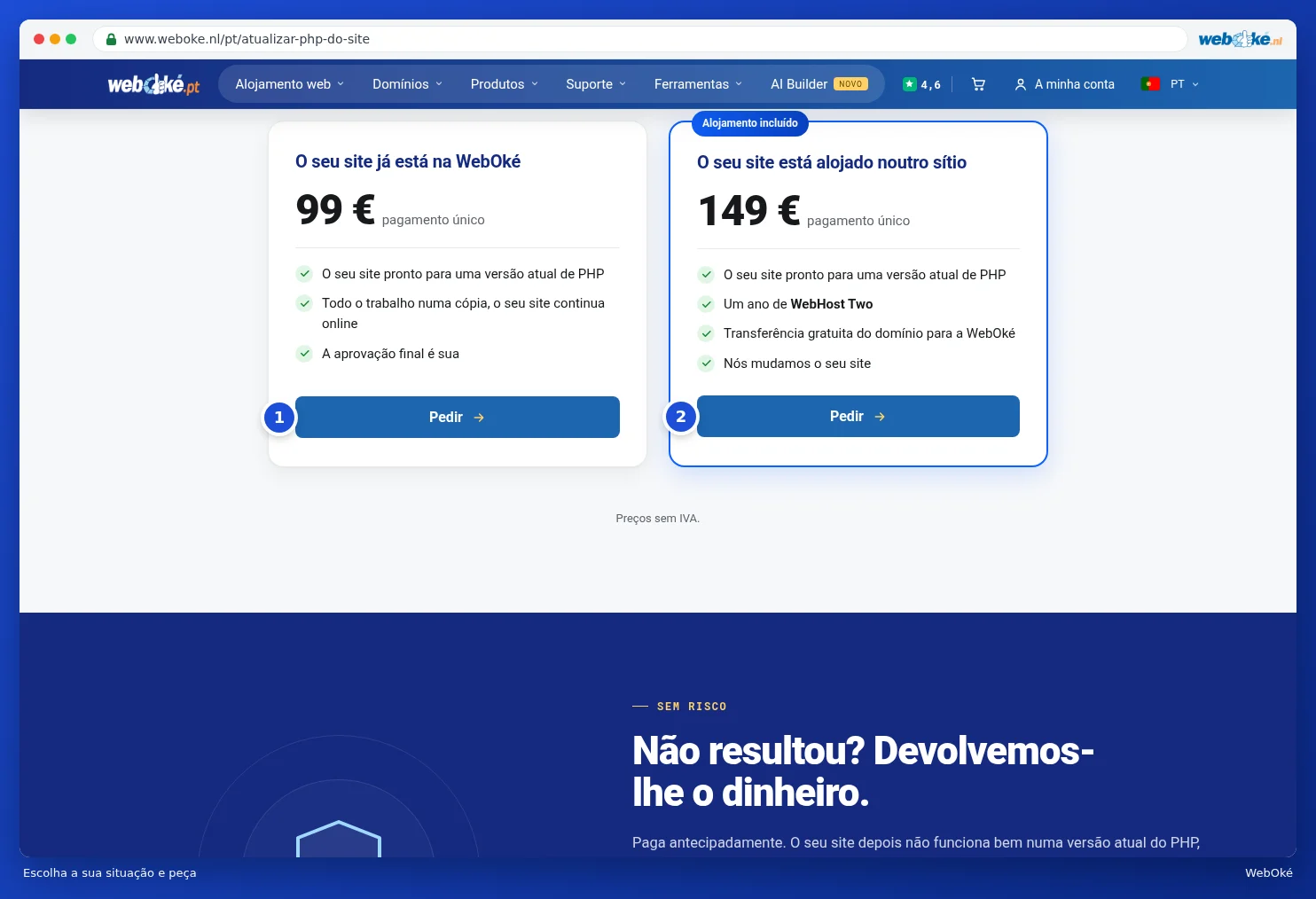Click the 4,6 star rating badge
This screenshot has height=899, width=1316.
coord(921,84)
